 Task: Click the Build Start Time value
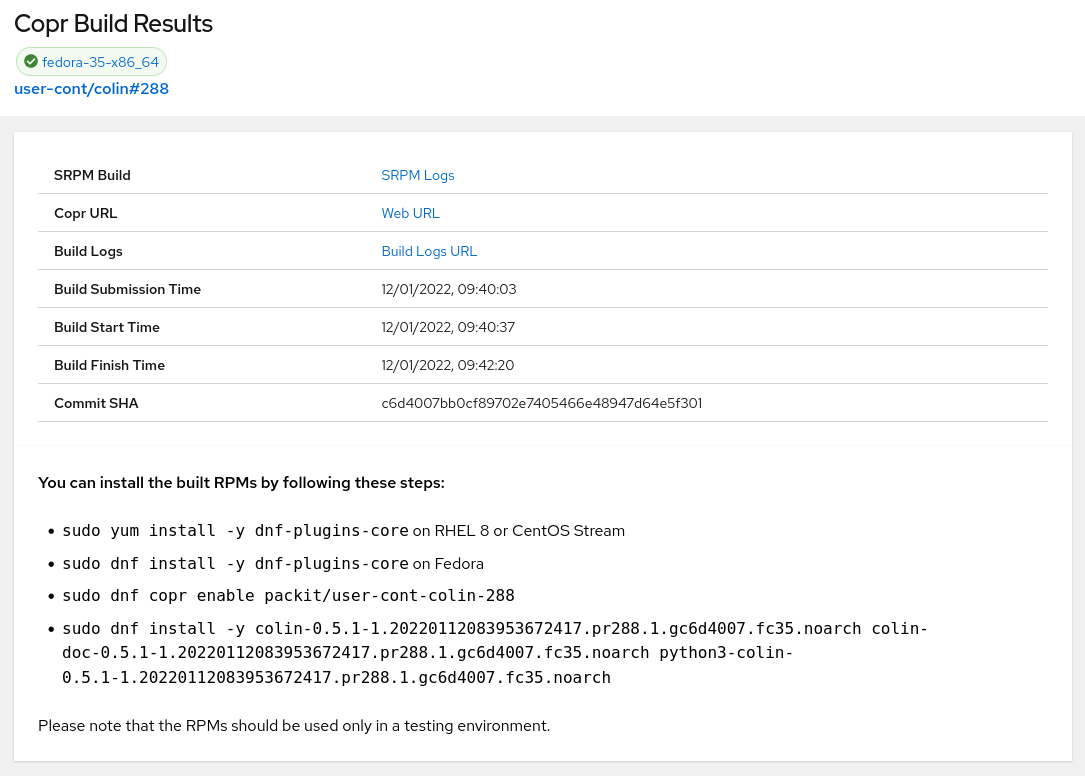448,327
